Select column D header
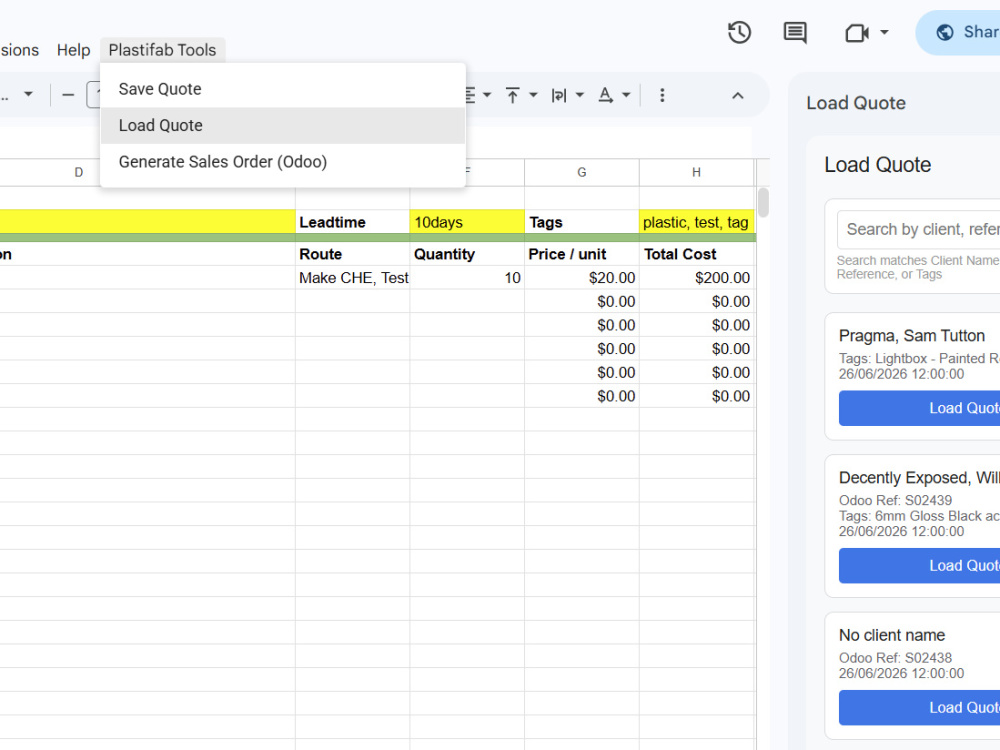 78,172
